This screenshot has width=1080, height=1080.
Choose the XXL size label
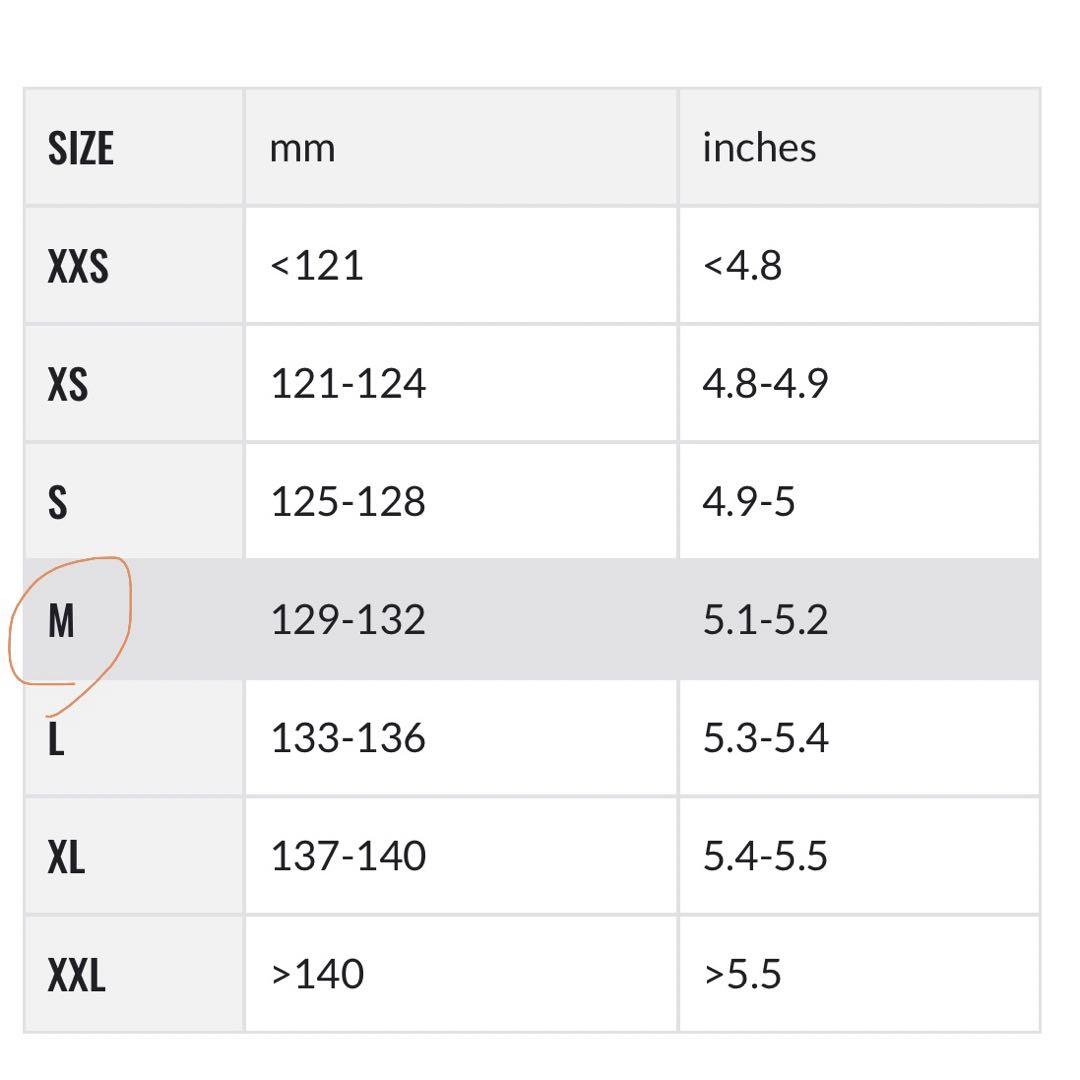(76, 975)
